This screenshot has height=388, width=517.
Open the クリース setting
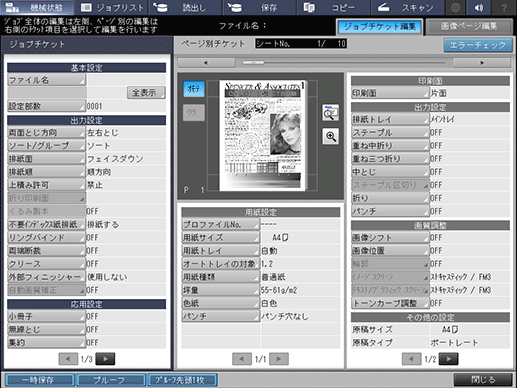[46, 264]
